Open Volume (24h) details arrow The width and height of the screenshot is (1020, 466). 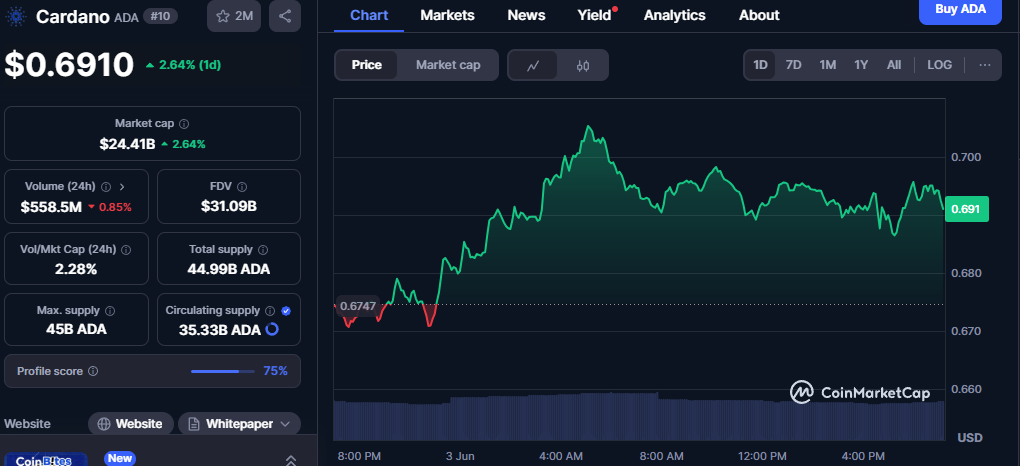(x=122, y=187)
